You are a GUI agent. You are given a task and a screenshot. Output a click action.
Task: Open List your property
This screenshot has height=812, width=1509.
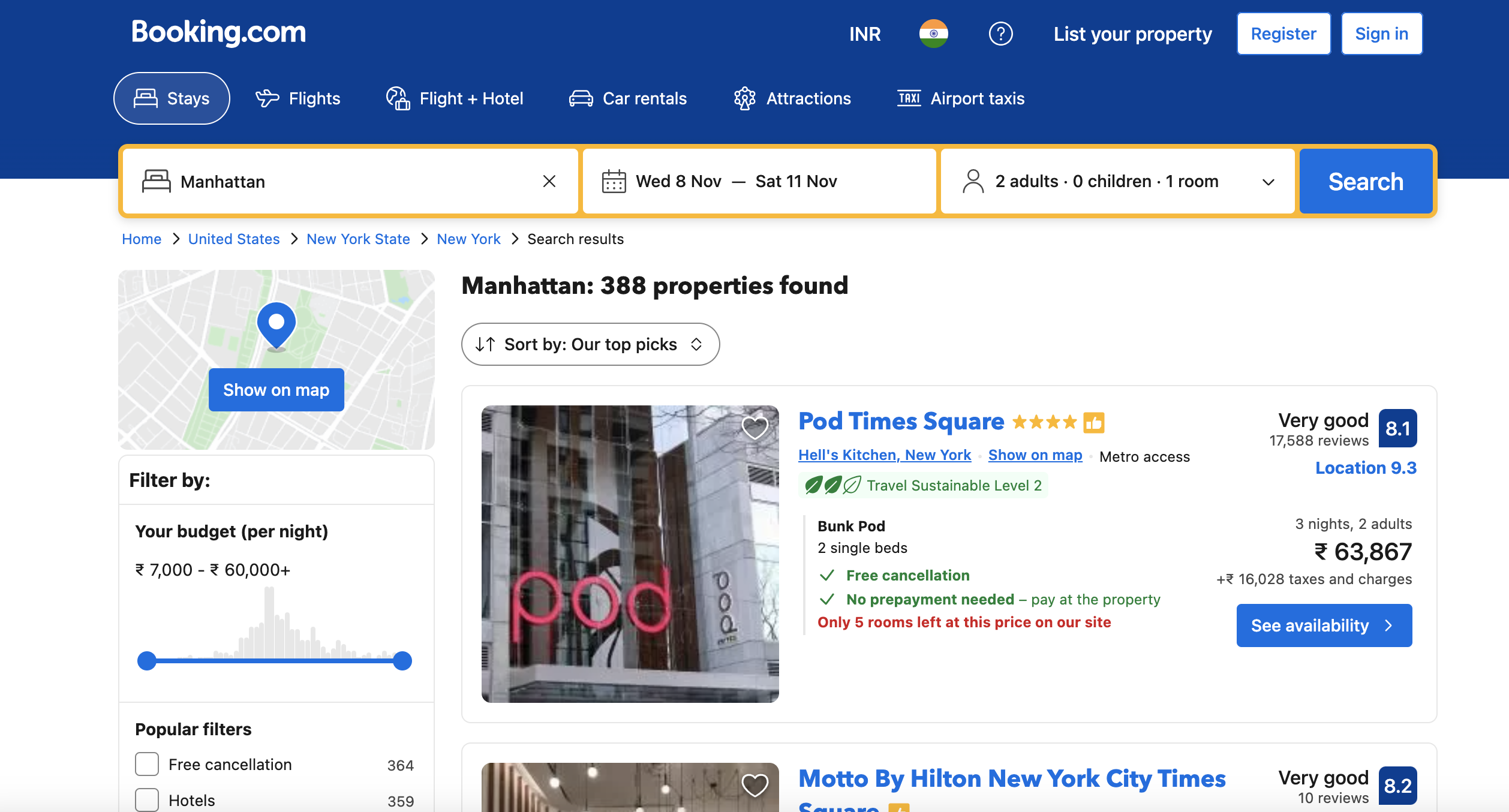point(1133,34)
